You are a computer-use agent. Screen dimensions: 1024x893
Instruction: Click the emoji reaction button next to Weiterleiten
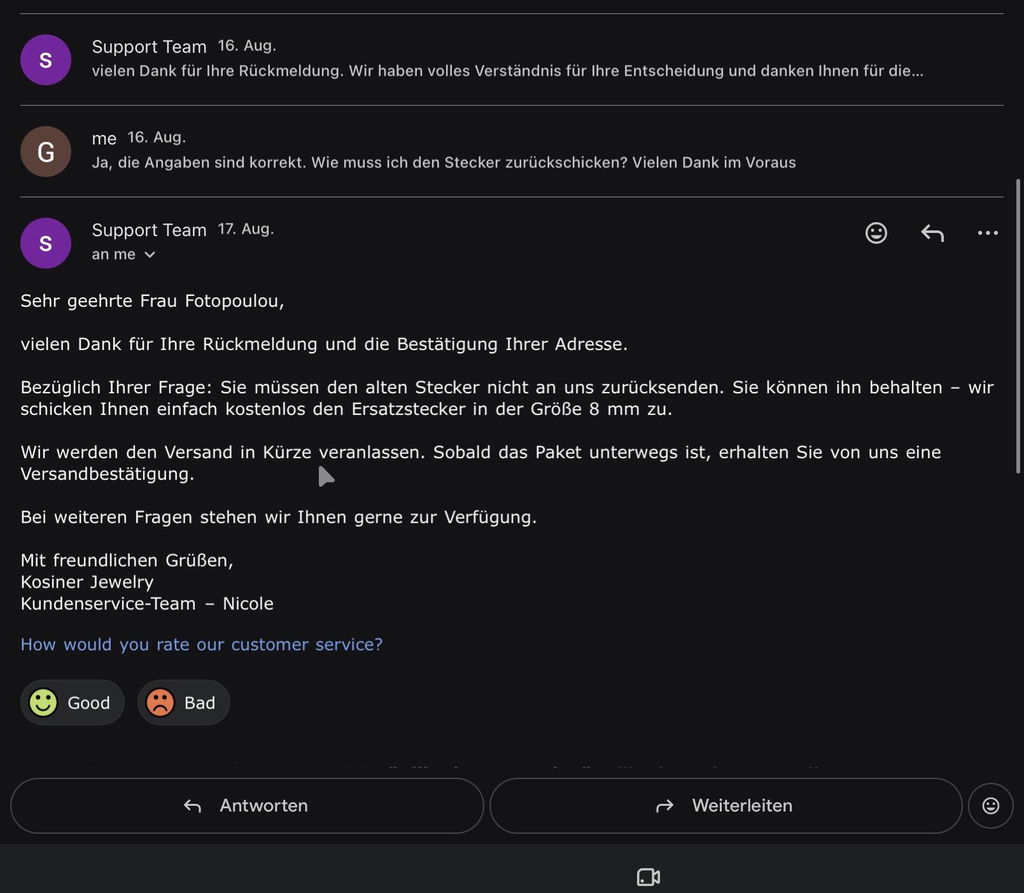pyautogui.click(x=991, y=805)
